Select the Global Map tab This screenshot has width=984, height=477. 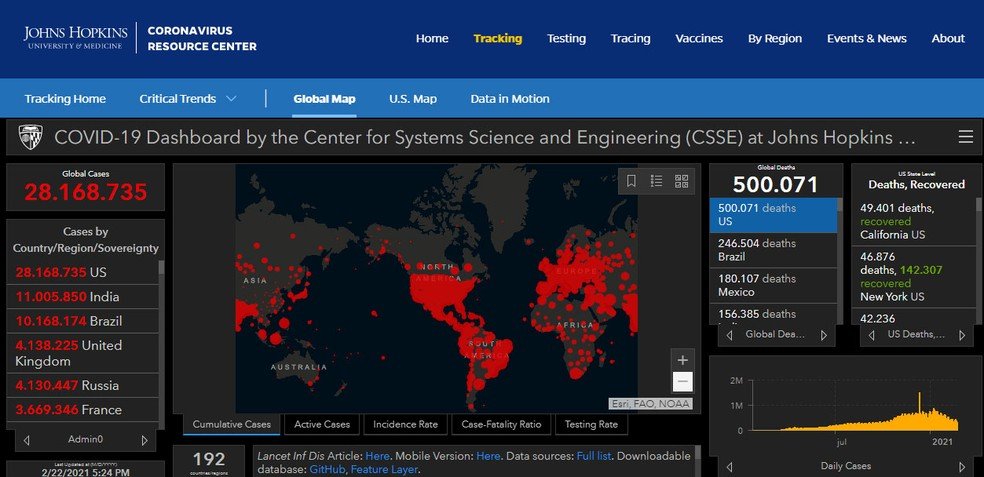(324, 99)
